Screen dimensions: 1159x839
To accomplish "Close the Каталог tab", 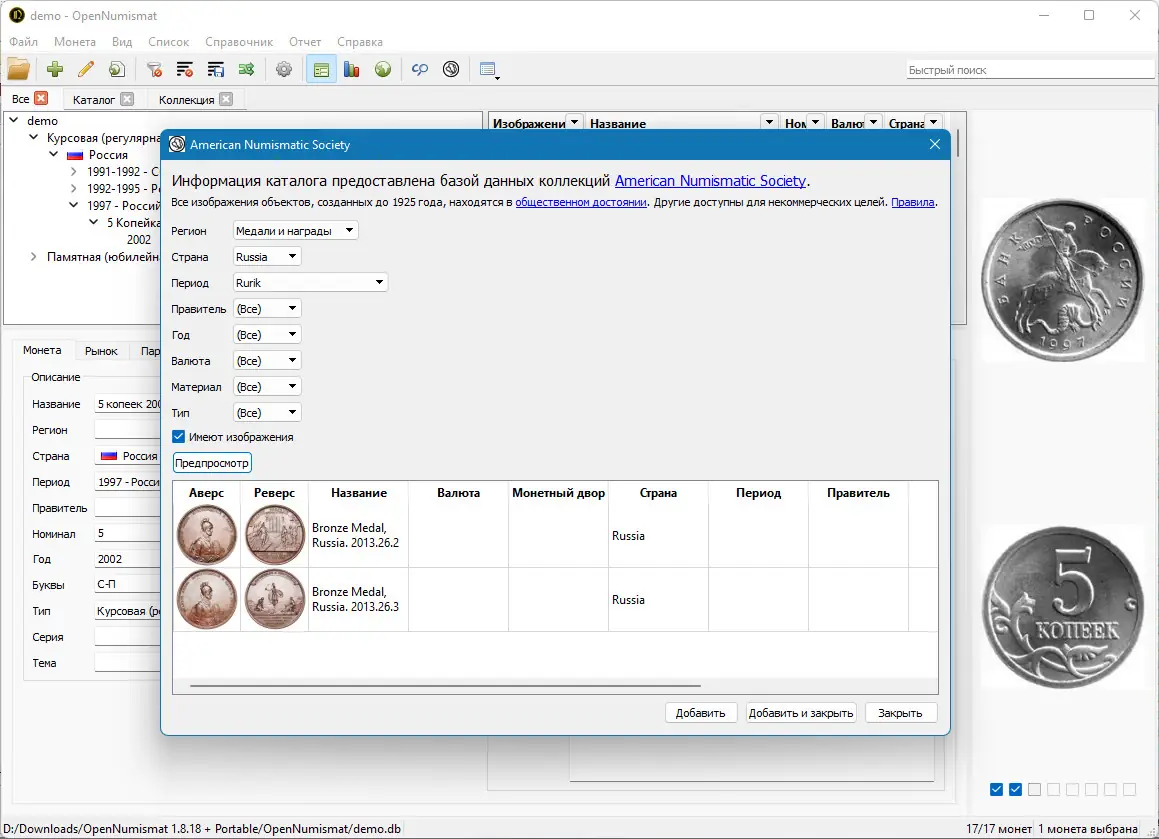I will pyautogui.click(x=127, y=99).
